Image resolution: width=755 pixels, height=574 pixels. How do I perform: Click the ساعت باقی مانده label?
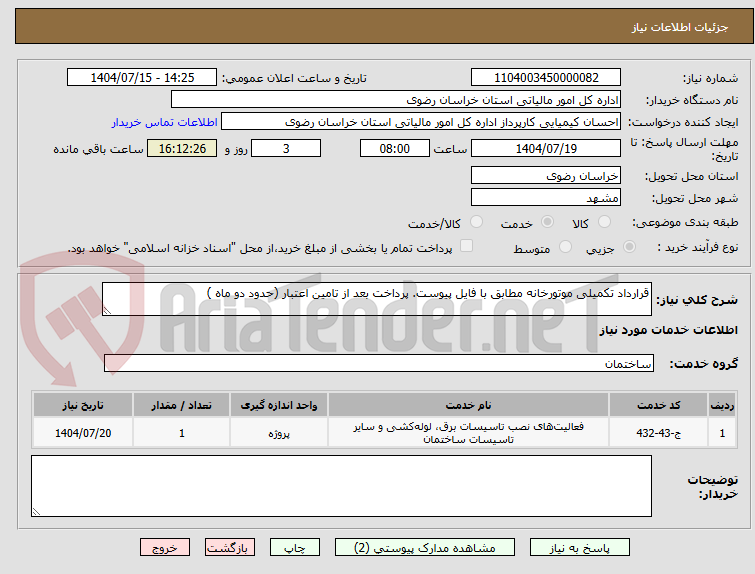pos(98,149)
